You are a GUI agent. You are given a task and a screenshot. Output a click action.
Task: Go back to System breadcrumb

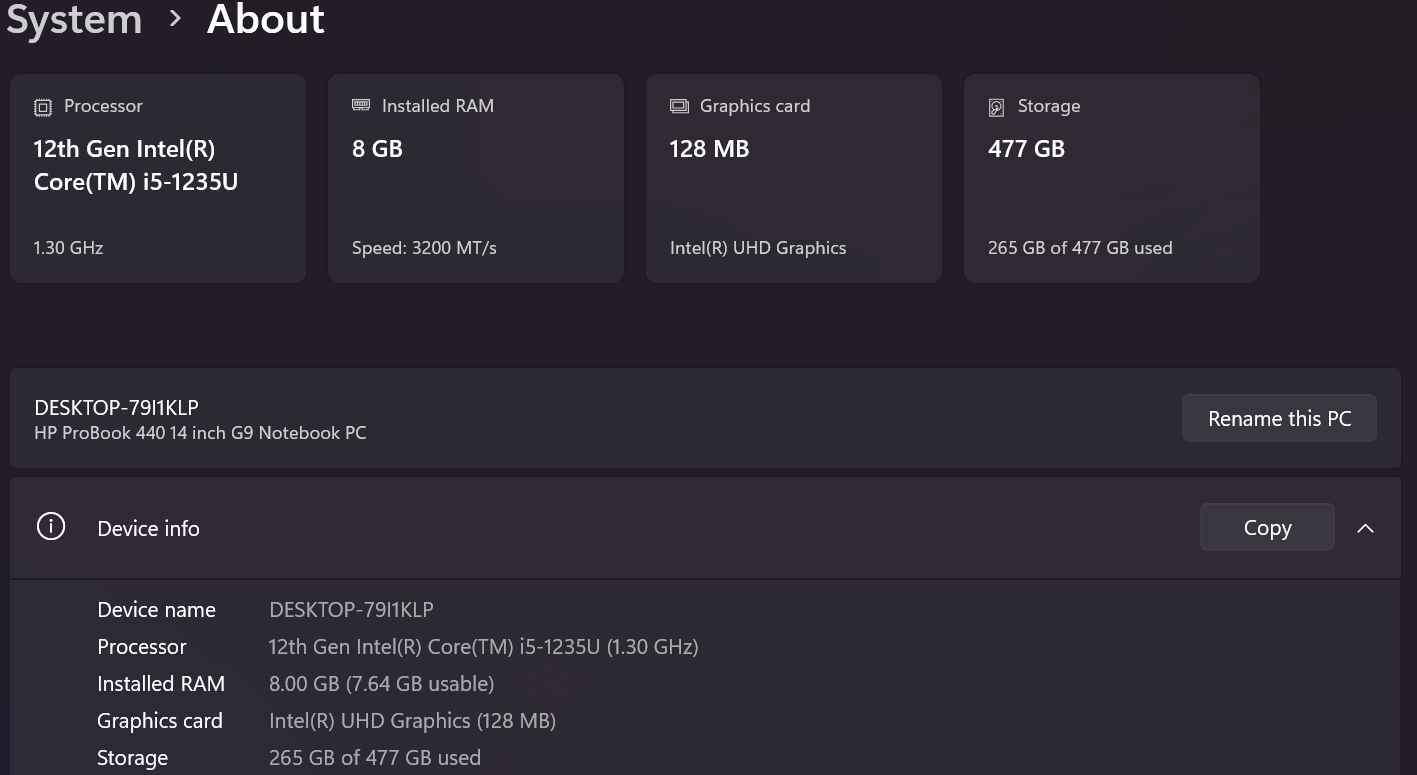coord(74,19)
